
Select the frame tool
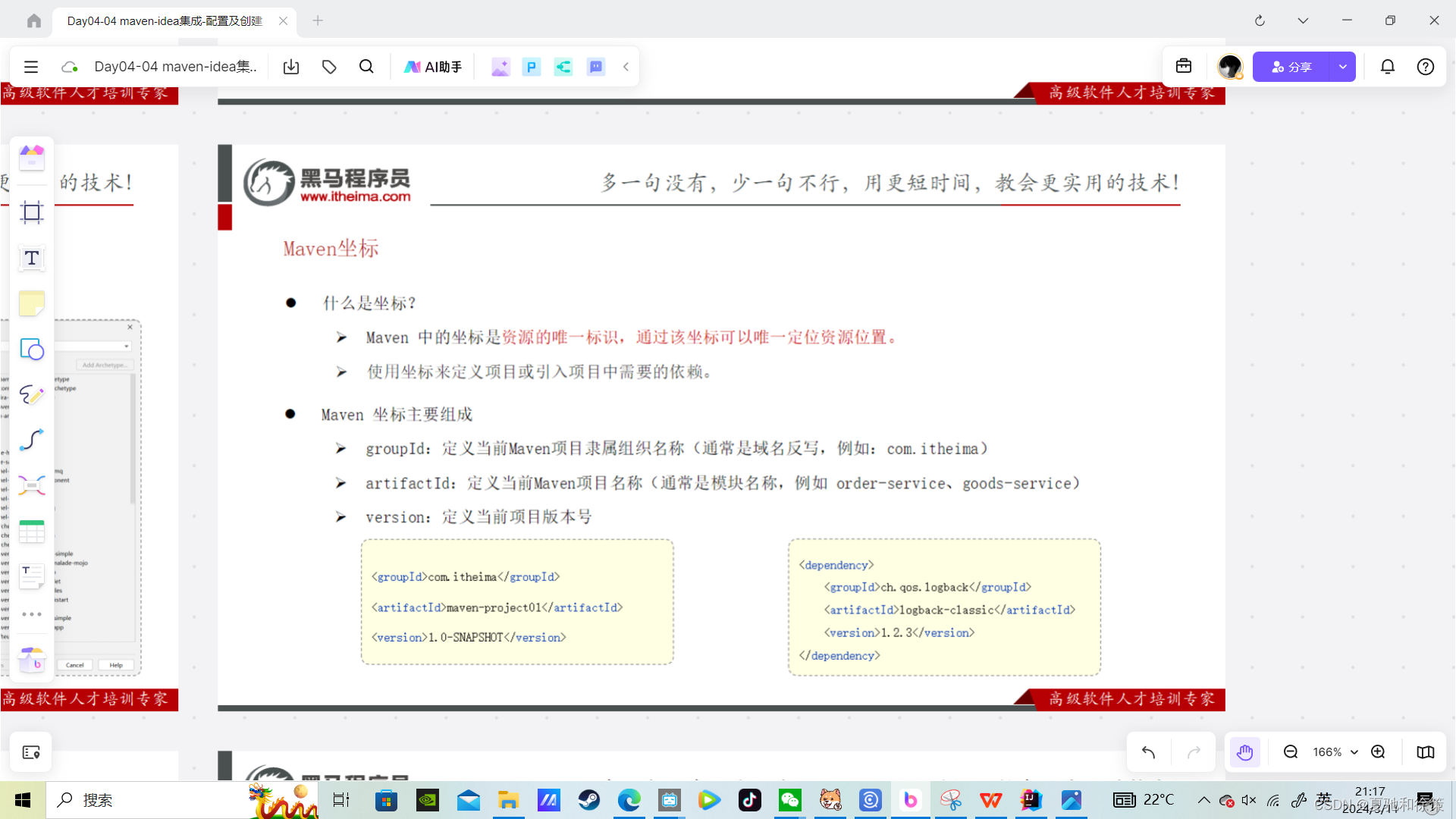(x=32, y=212)
